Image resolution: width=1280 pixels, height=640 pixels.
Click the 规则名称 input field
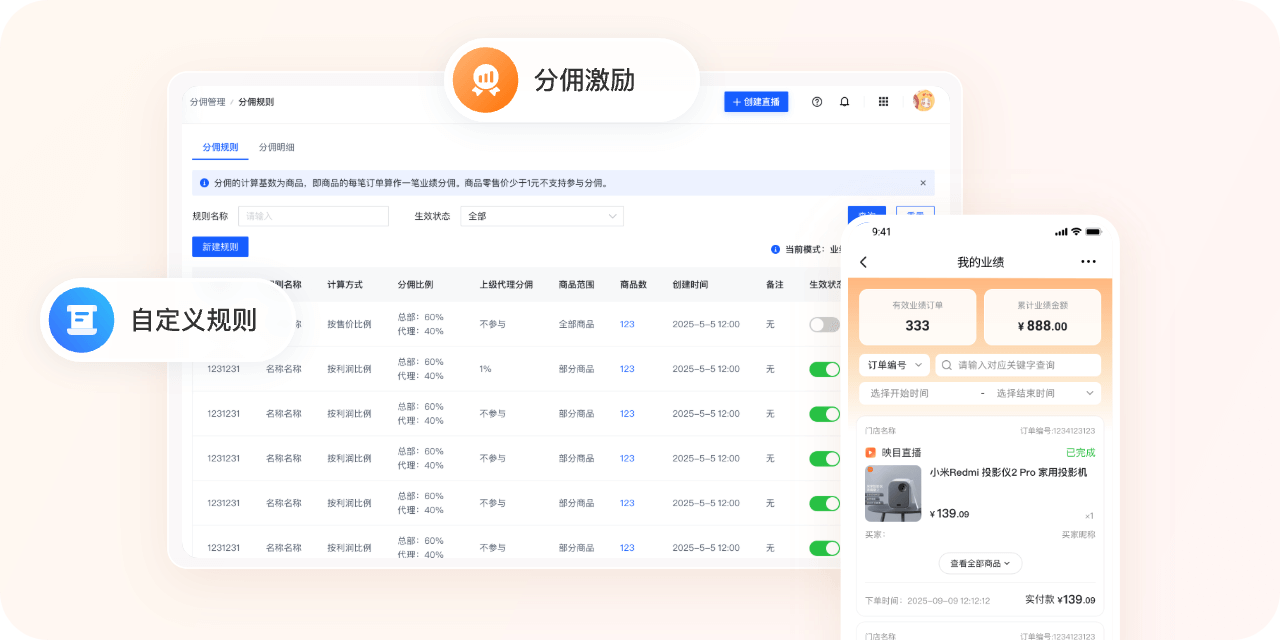tap(313, 216)
